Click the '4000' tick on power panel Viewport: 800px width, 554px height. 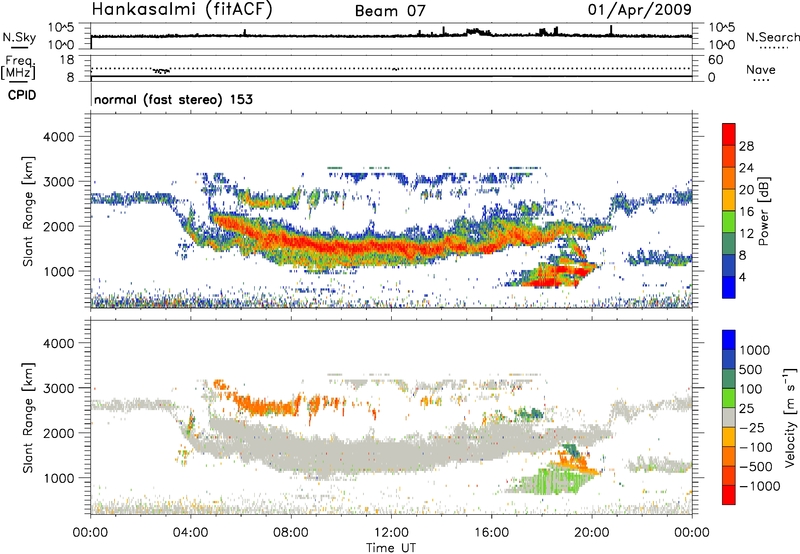pos(59,137)
